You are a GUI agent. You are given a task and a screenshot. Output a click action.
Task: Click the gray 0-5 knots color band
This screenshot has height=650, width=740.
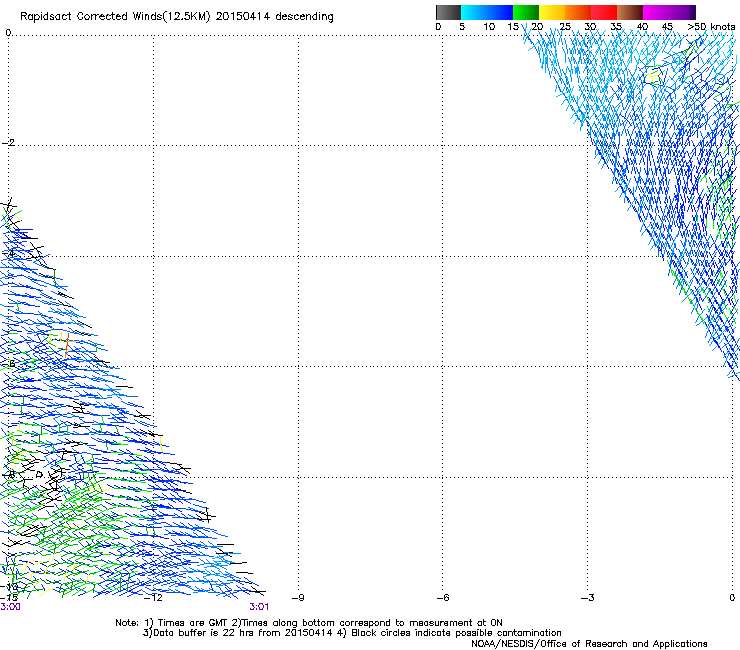448,12
